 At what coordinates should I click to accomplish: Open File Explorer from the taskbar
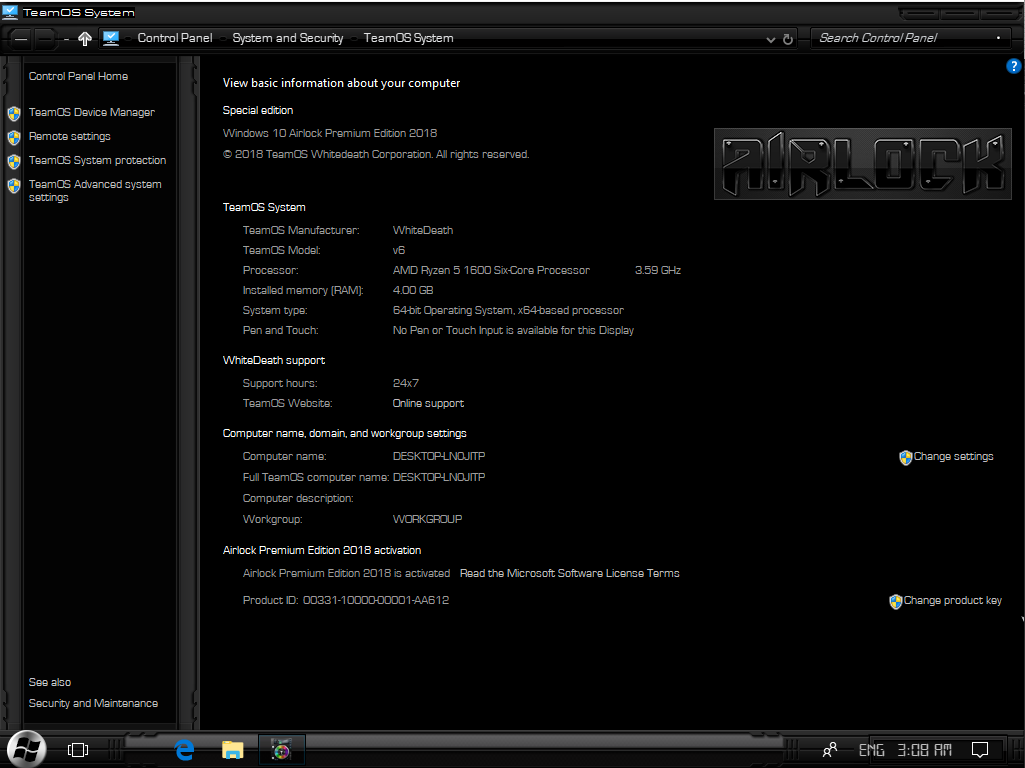(233, 750)
